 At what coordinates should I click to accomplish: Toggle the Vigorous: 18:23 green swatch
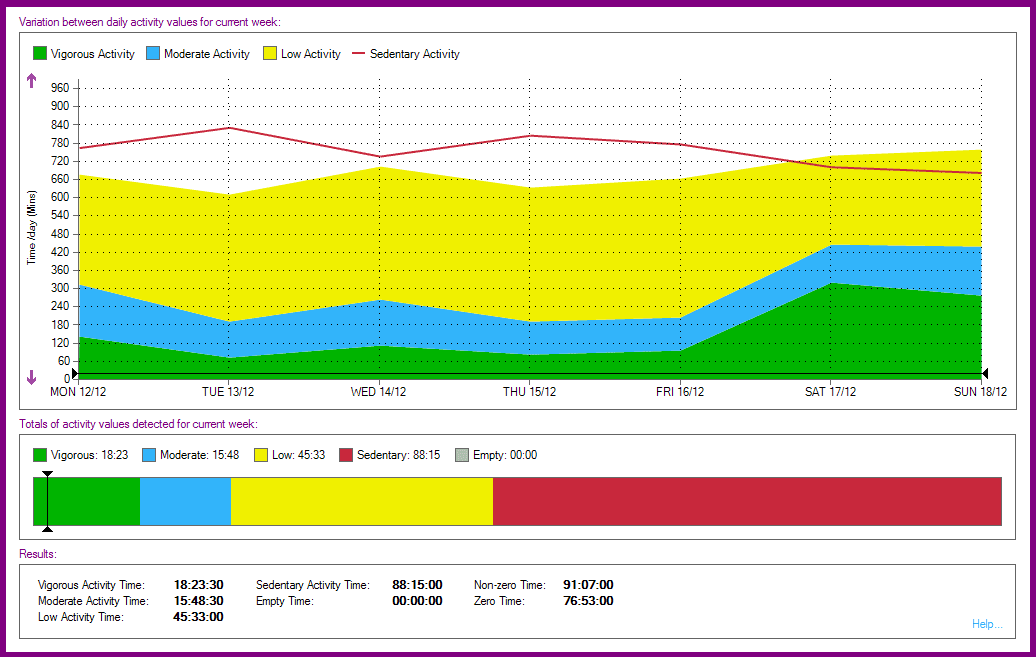[x=39, y=454]
